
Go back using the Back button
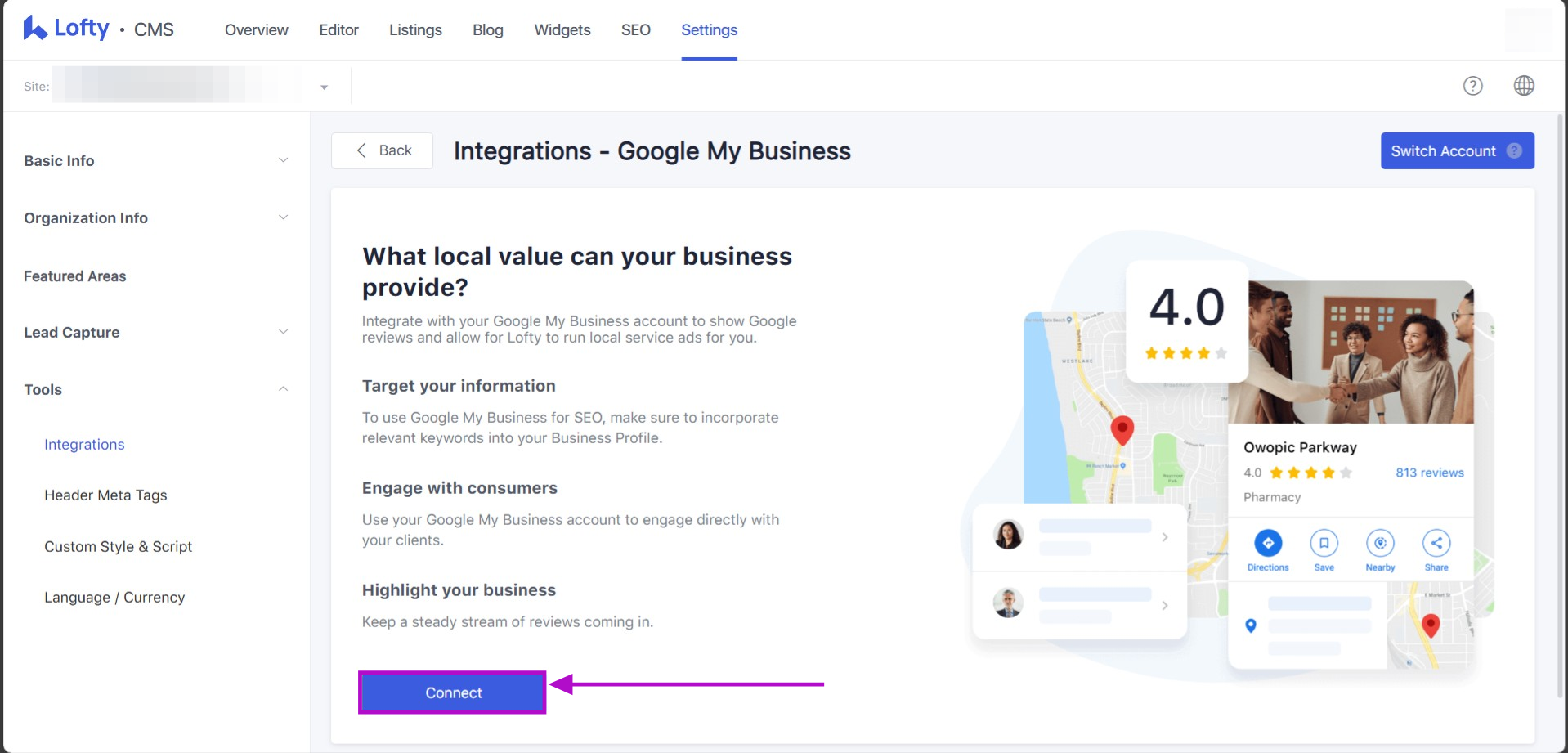click(x=383, y=150)
